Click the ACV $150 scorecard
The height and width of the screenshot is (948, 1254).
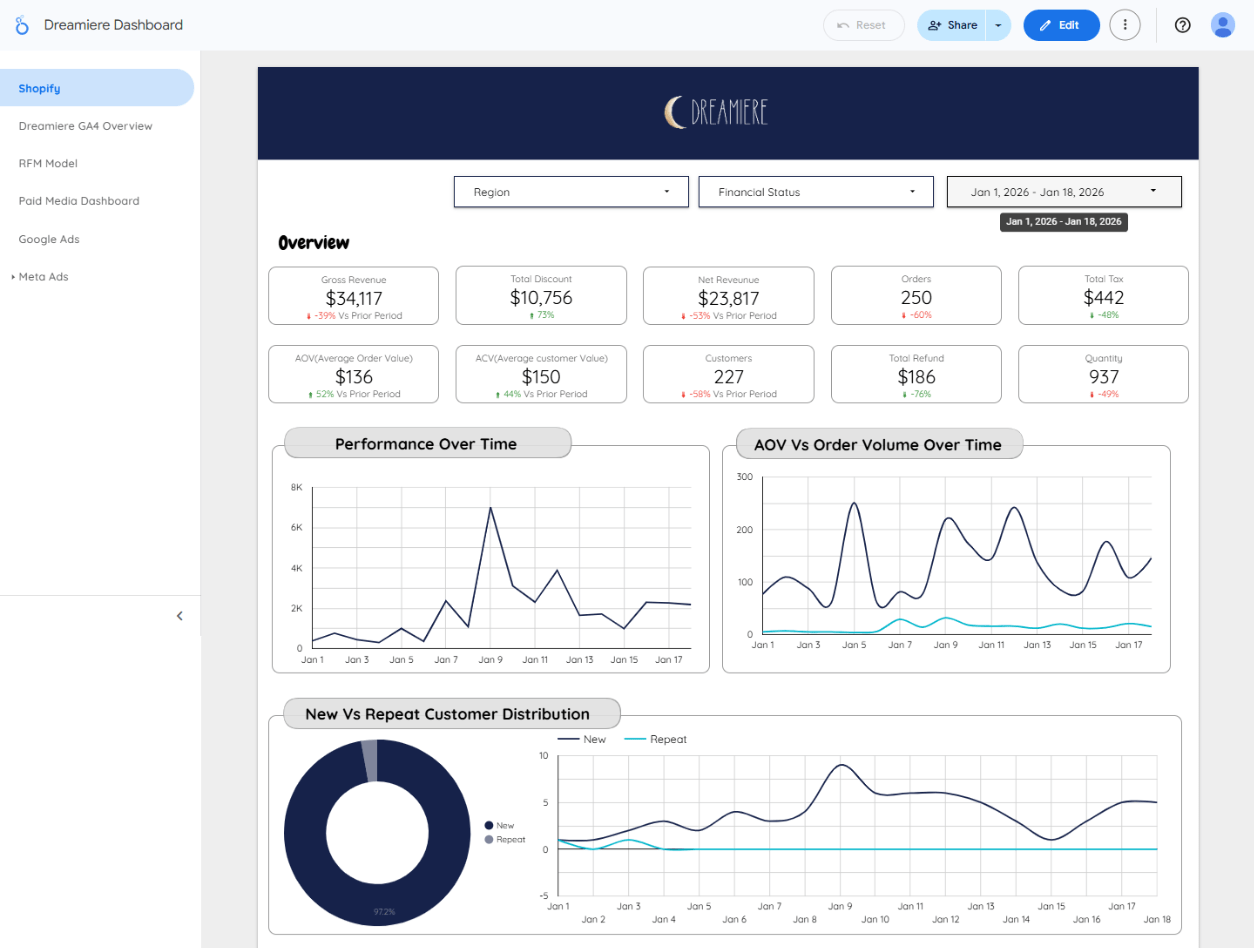(x=541, y=374)
